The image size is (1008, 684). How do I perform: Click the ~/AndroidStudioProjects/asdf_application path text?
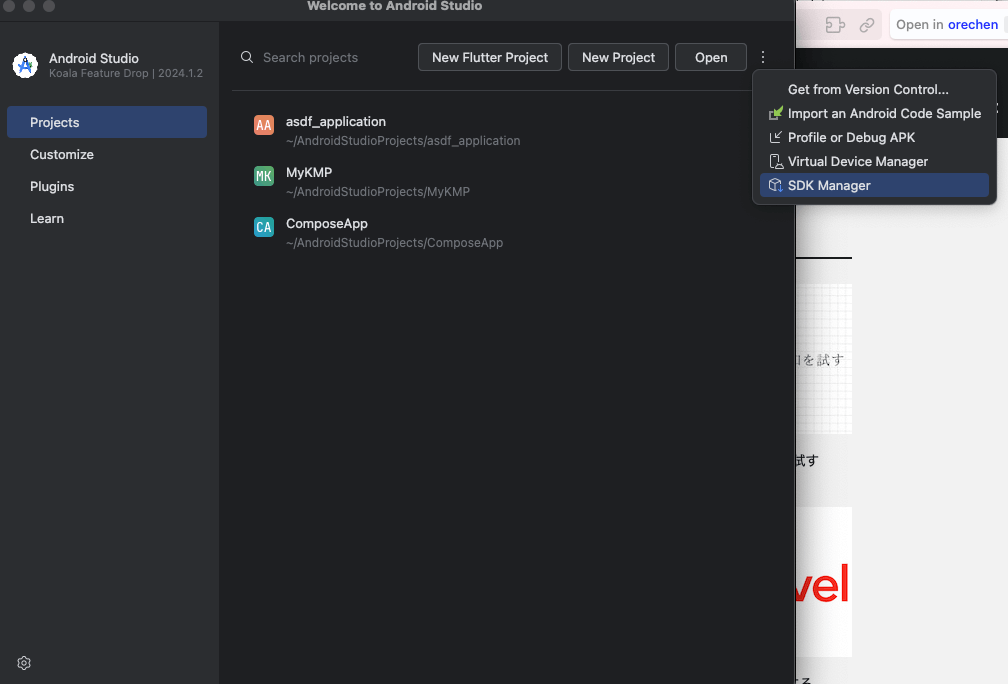[403, 141]
